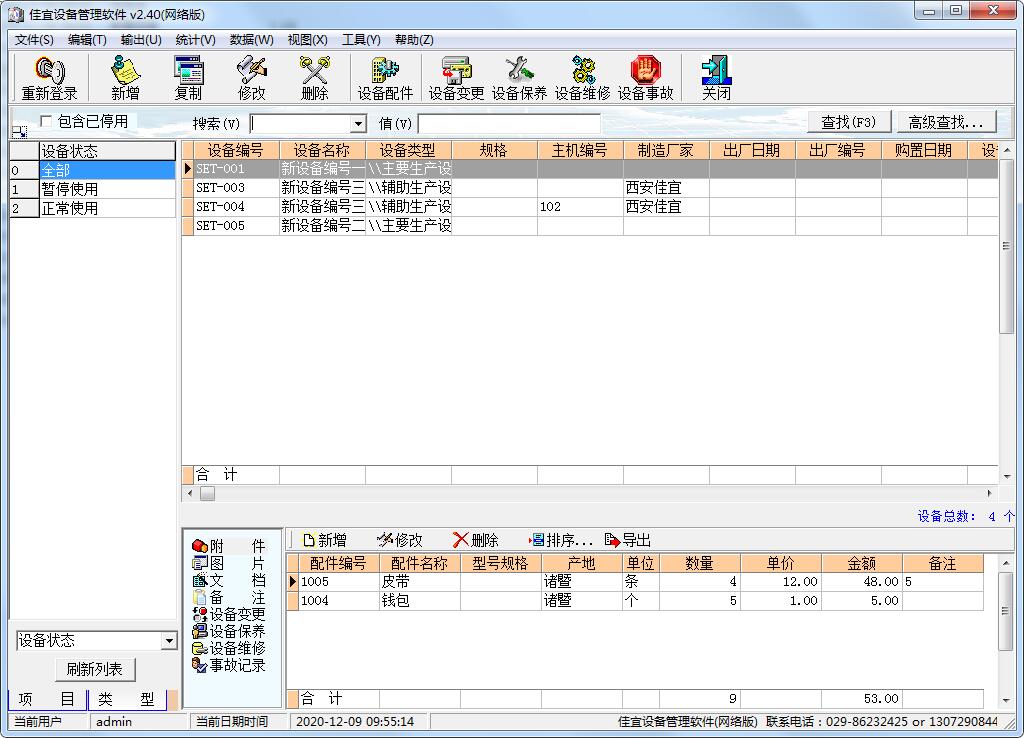Click the 主机编号 cell with value 102
This screenshot has width=1024, height=738.
point(580,206)
